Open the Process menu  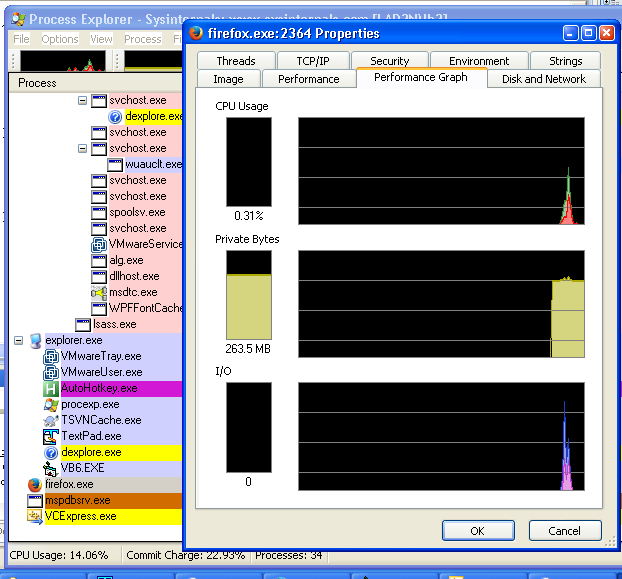click(143, 39)
